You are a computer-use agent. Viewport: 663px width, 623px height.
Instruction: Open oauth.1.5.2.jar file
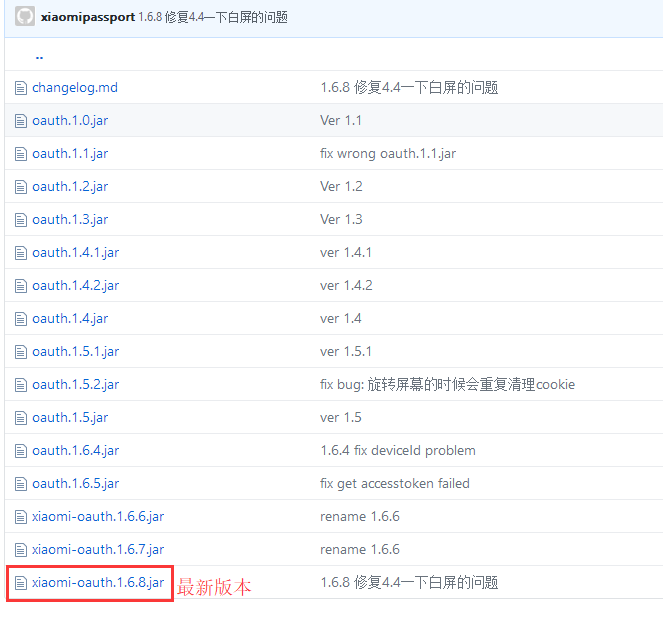click(76, 385)
